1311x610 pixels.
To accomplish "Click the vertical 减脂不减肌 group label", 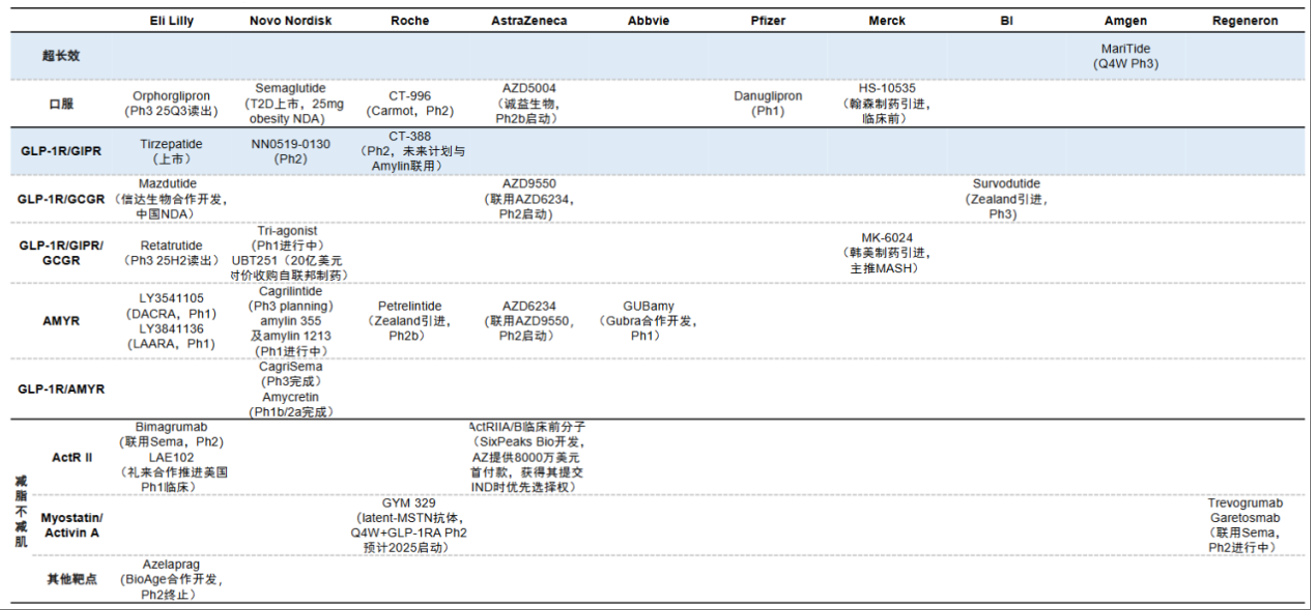I will [21, 512].
